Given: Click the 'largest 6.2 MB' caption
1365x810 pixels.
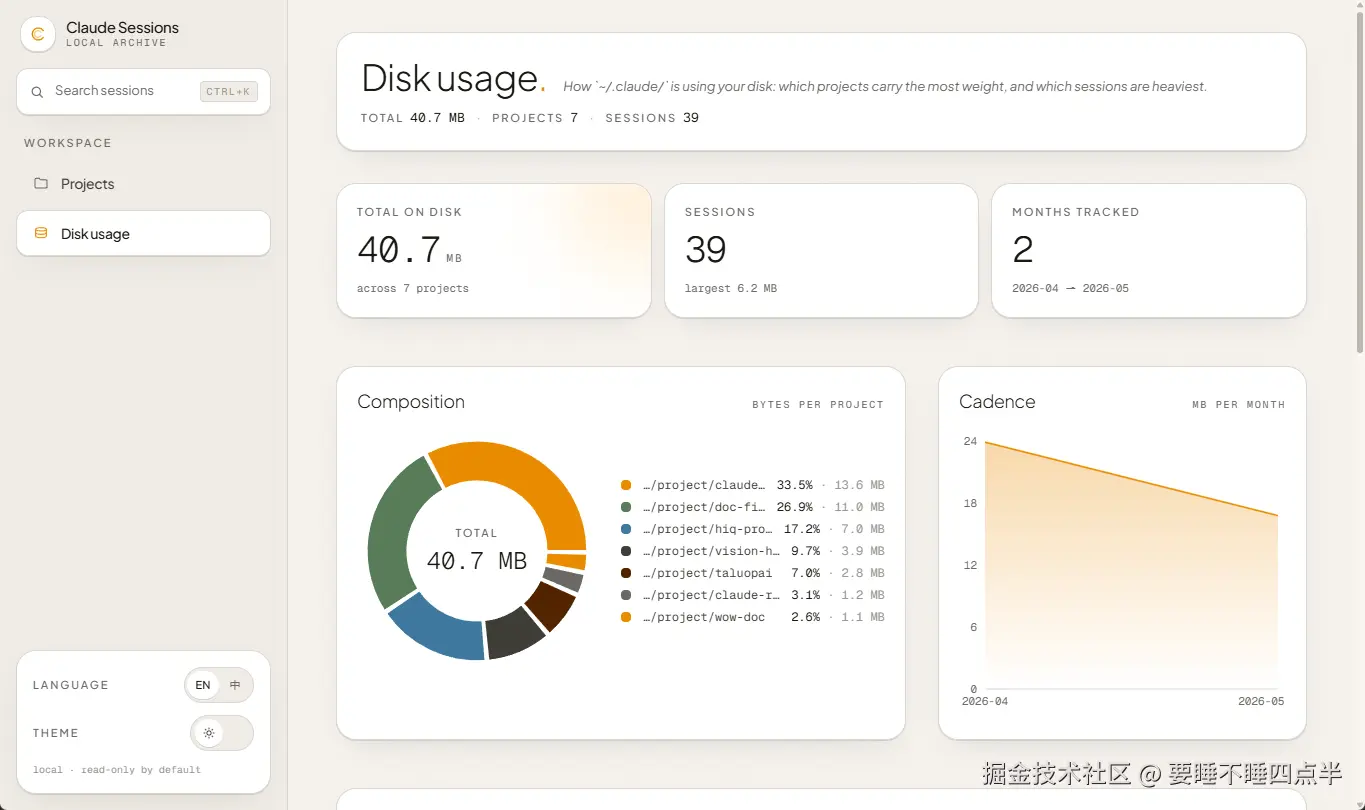Looking at the screenshot, I should (x=731, y=289).
